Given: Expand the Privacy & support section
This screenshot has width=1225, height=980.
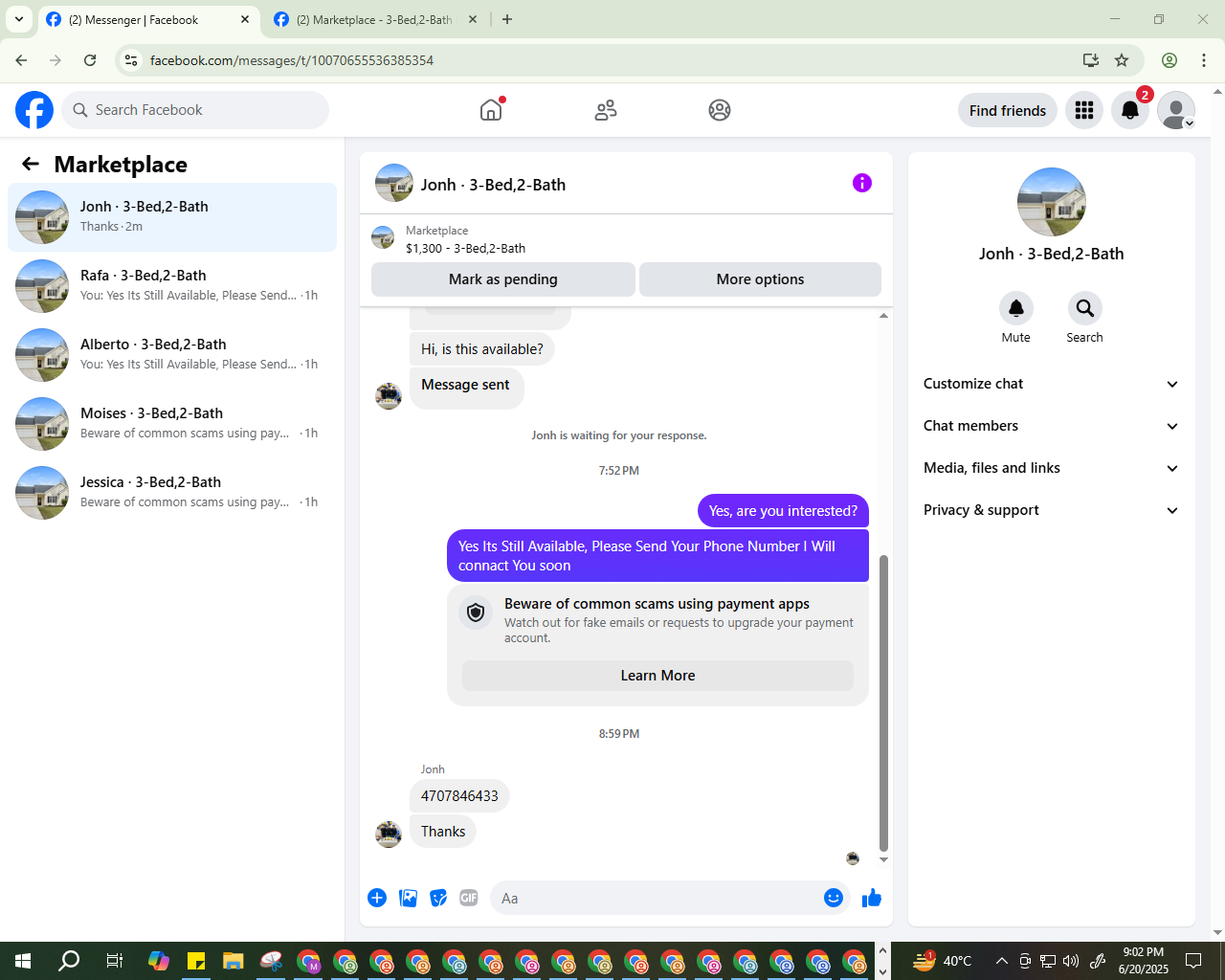Looking at the screenshot, I should 1051,510.
